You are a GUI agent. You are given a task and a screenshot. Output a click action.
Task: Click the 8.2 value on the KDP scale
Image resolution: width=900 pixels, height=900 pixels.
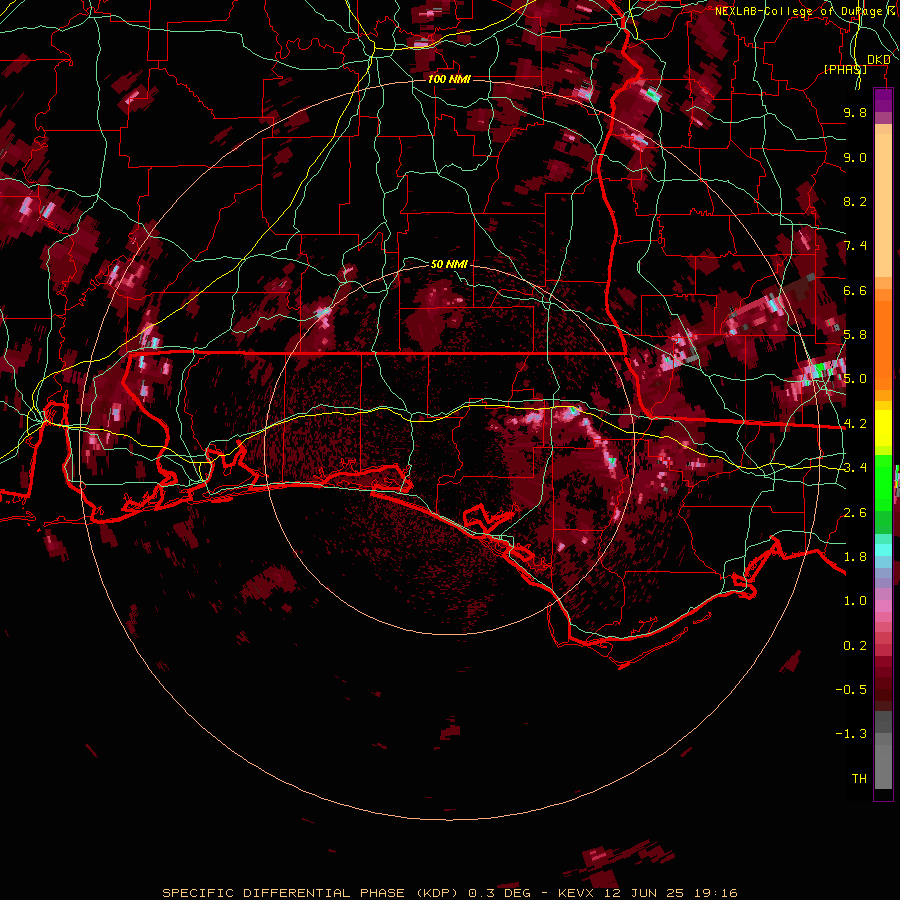click(x=855, y=201)
